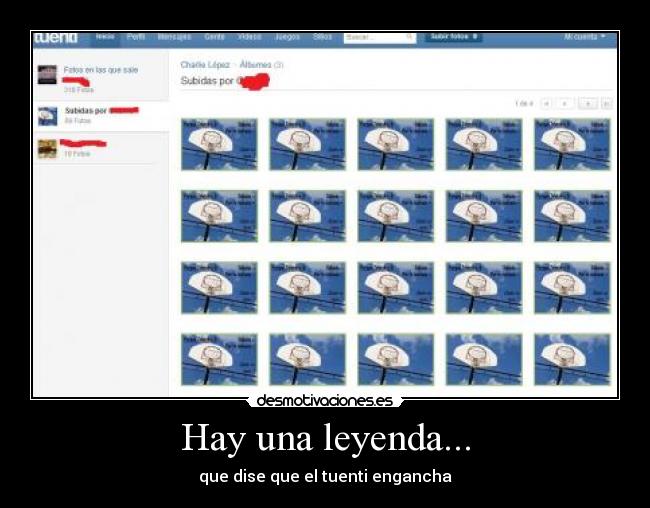
Task: Open the first photo in the third row
Action: [219, 288]
